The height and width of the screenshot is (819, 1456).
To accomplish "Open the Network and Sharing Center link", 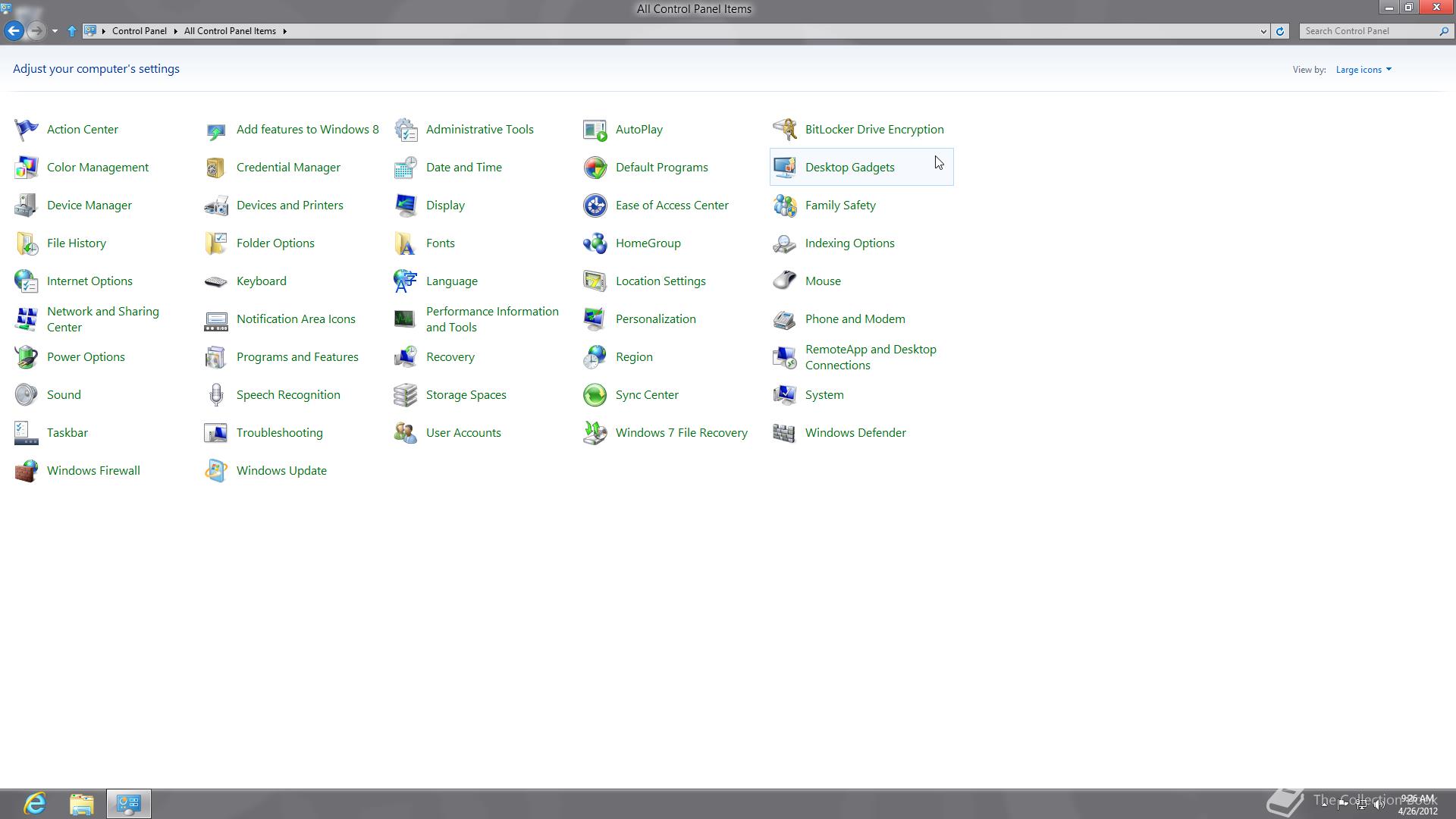I will click(x=103, y=319).
